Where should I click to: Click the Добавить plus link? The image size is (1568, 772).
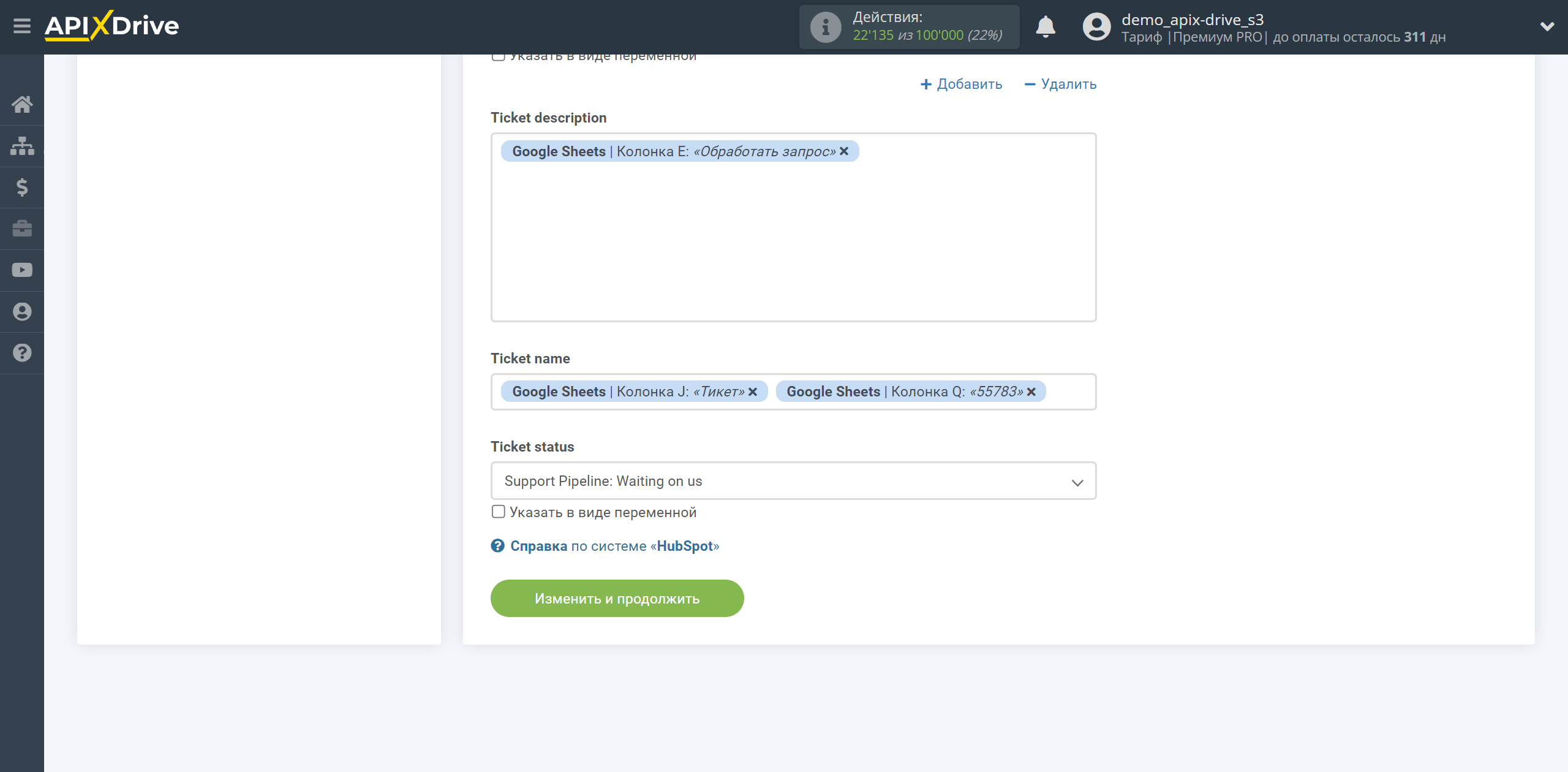pyautogui.click(x=961, y=84)
